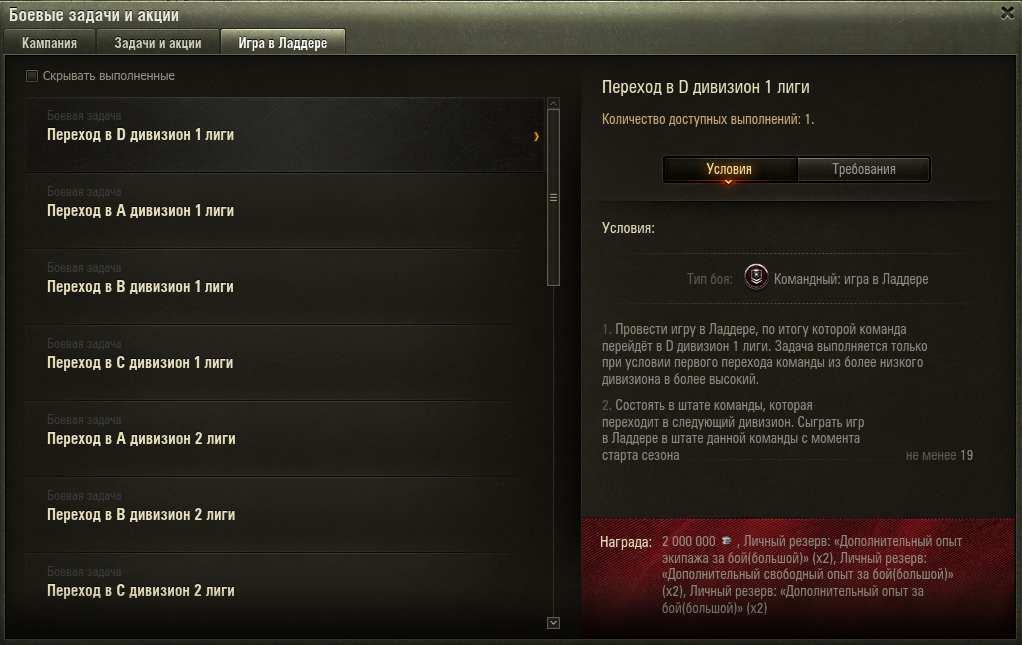
Task: Click the silver credits icon in reward
Action: pos(727,541)
